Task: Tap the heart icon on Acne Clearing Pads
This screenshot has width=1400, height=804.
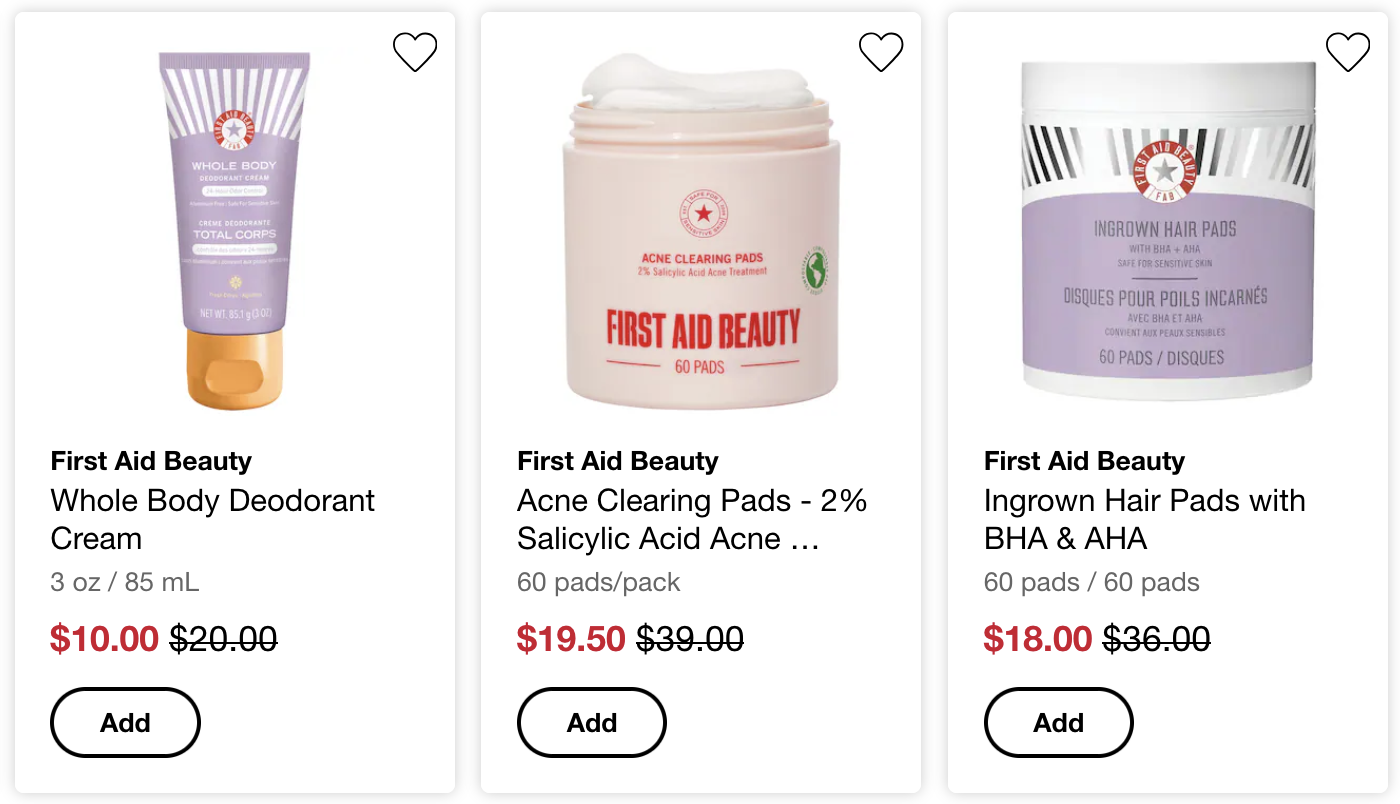Action: 881,52
